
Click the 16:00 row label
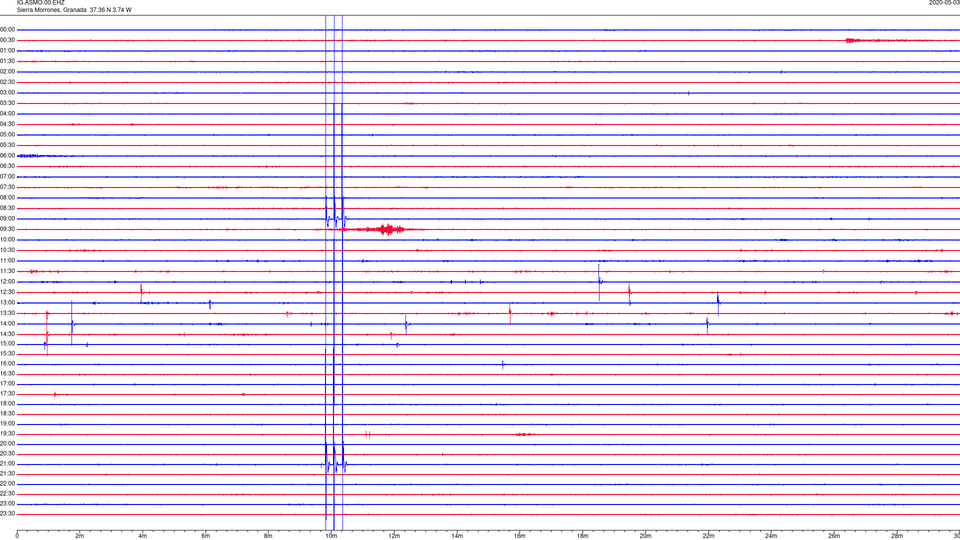(8, 364)
